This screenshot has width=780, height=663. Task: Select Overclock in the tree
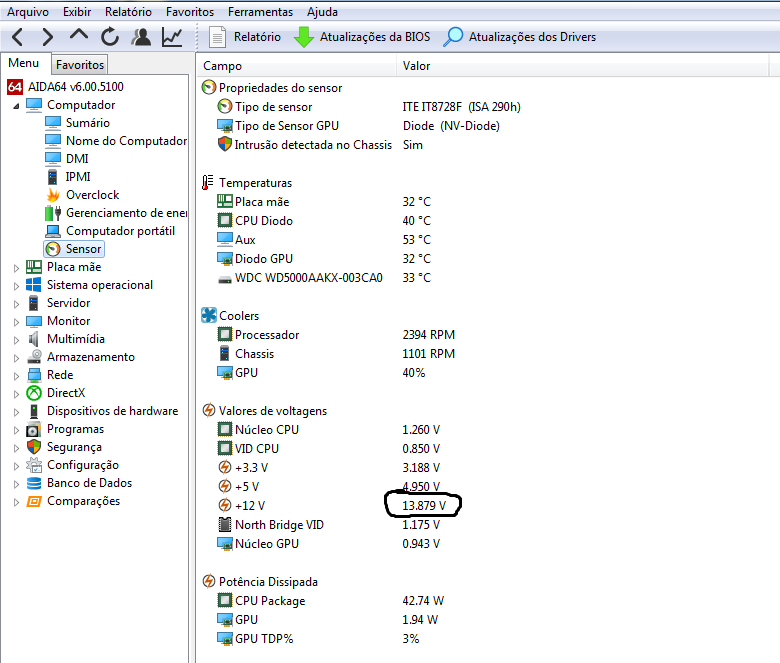pos(92,195)
